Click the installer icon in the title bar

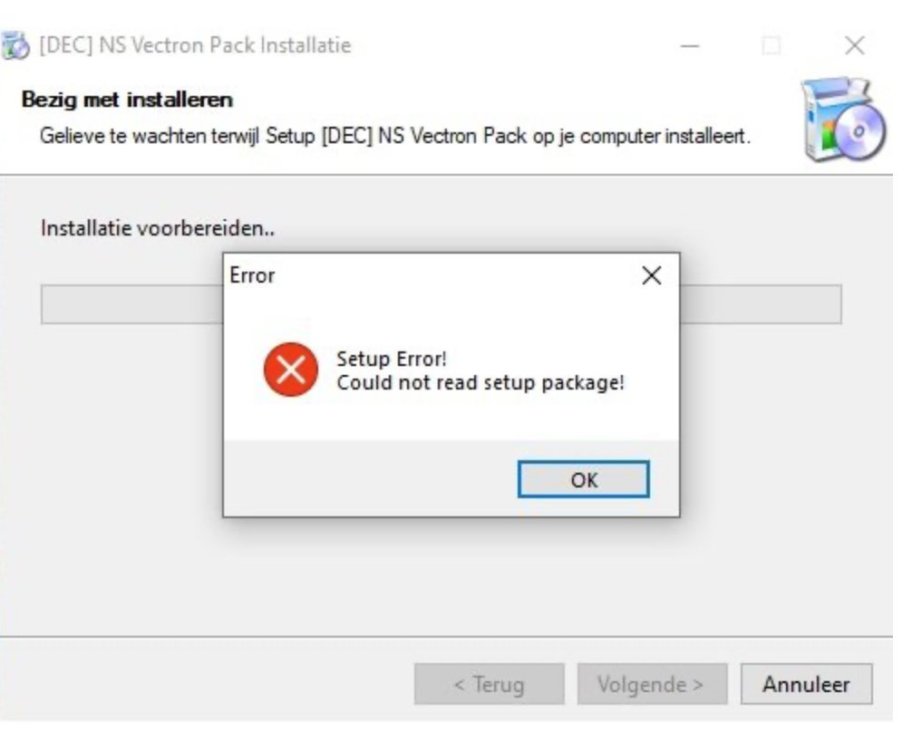click(15, 46)
